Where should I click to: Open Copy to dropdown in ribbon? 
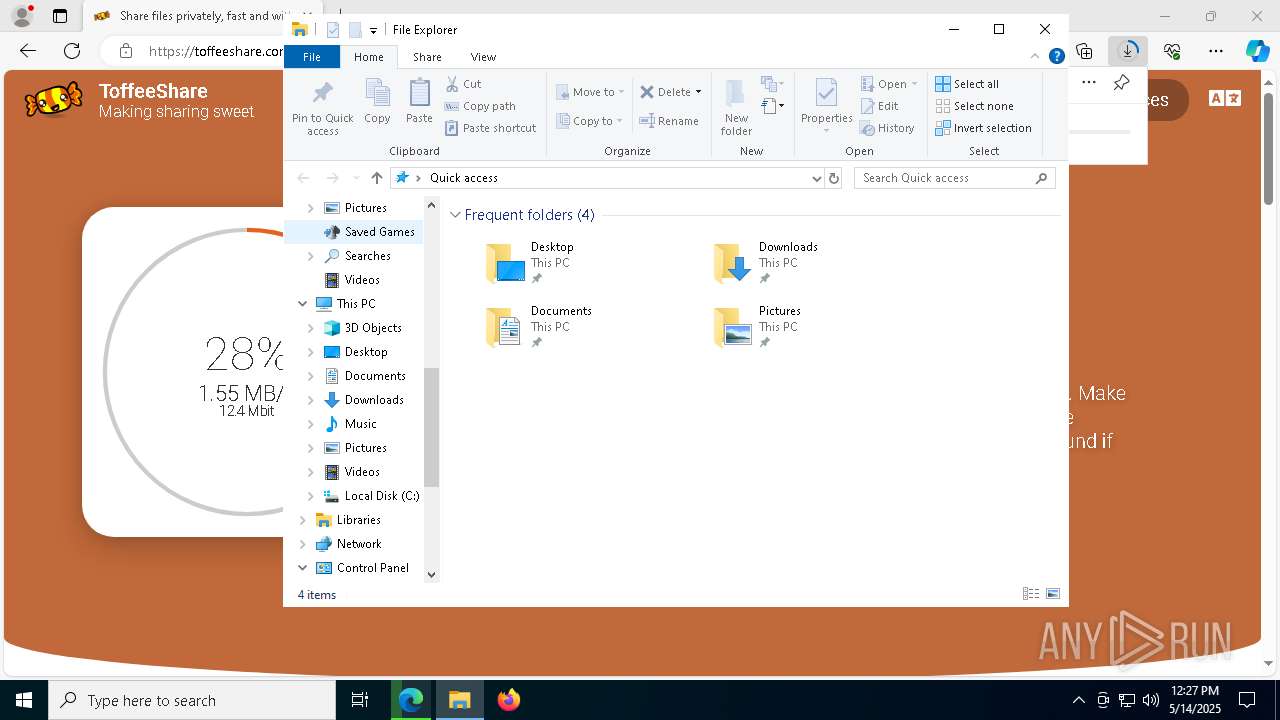[x=590, y=121]
